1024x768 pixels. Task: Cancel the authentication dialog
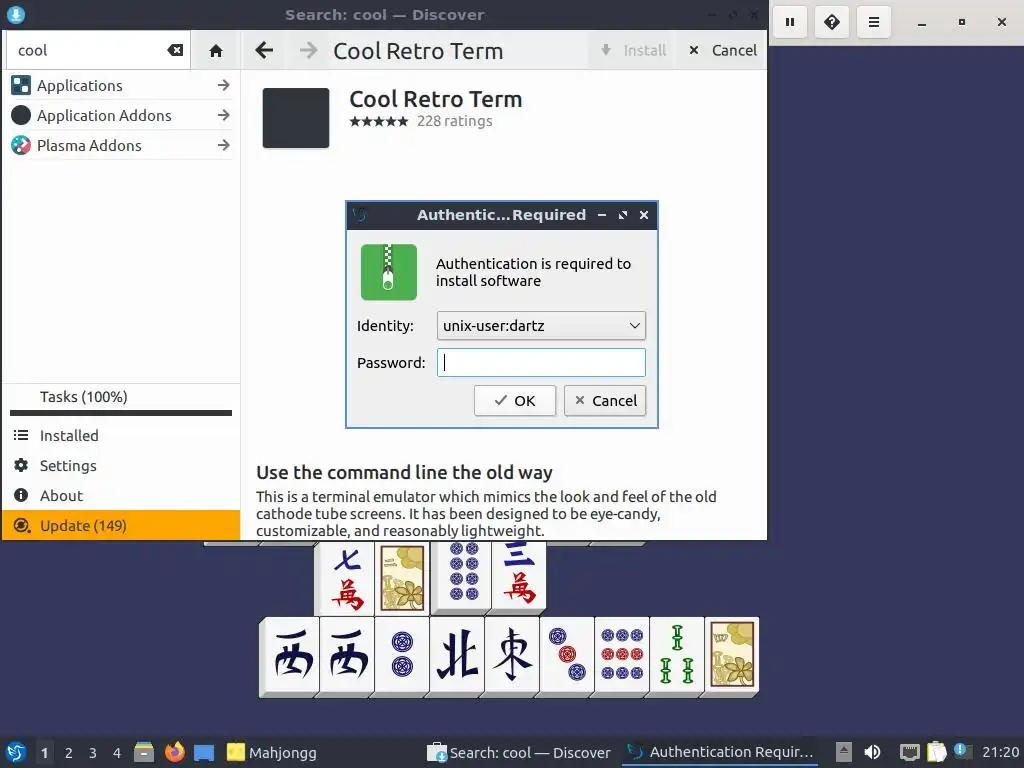(605, 400)
